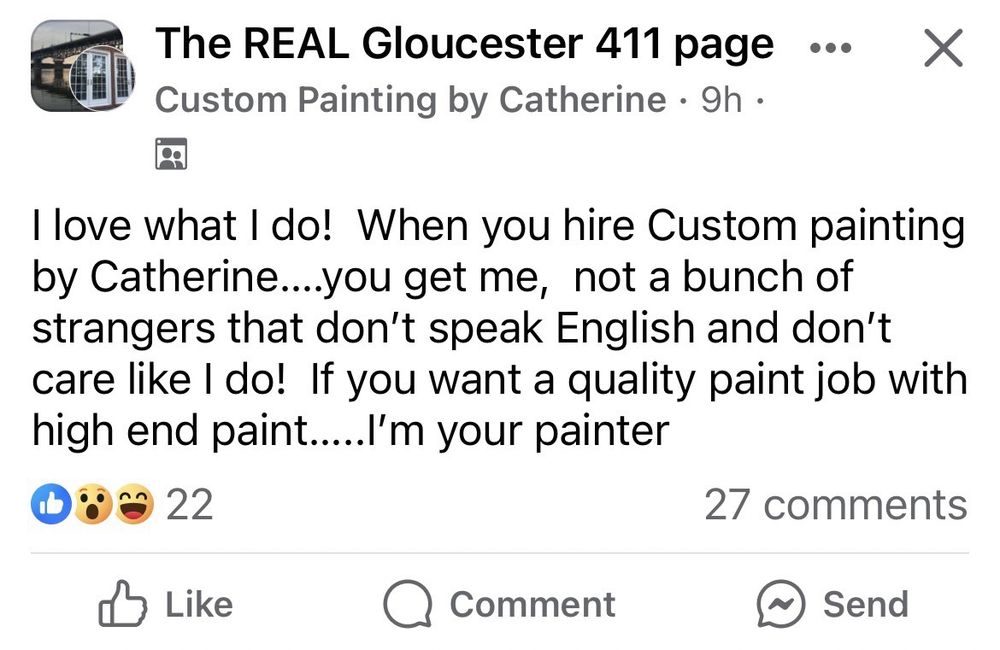Click the Messenger arrow Send icon

(780, 604)
